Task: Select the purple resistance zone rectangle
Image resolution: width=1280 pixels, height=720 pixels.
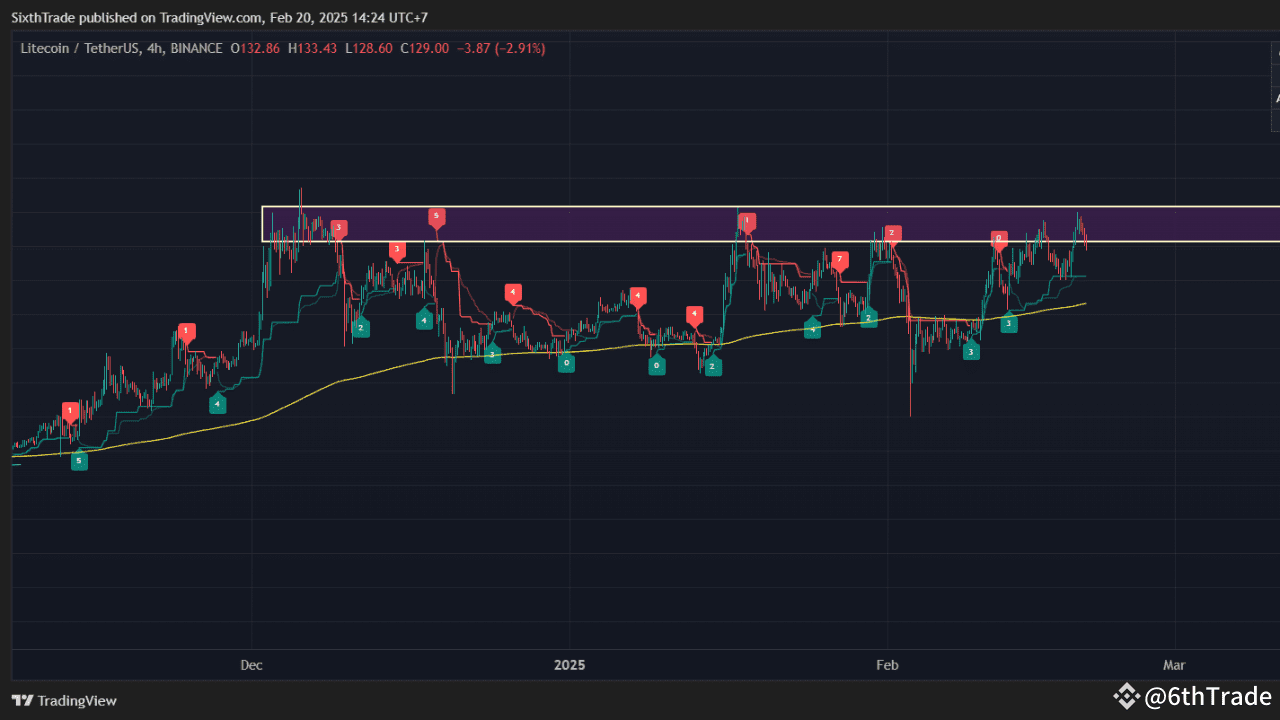Action: [600, 224]
